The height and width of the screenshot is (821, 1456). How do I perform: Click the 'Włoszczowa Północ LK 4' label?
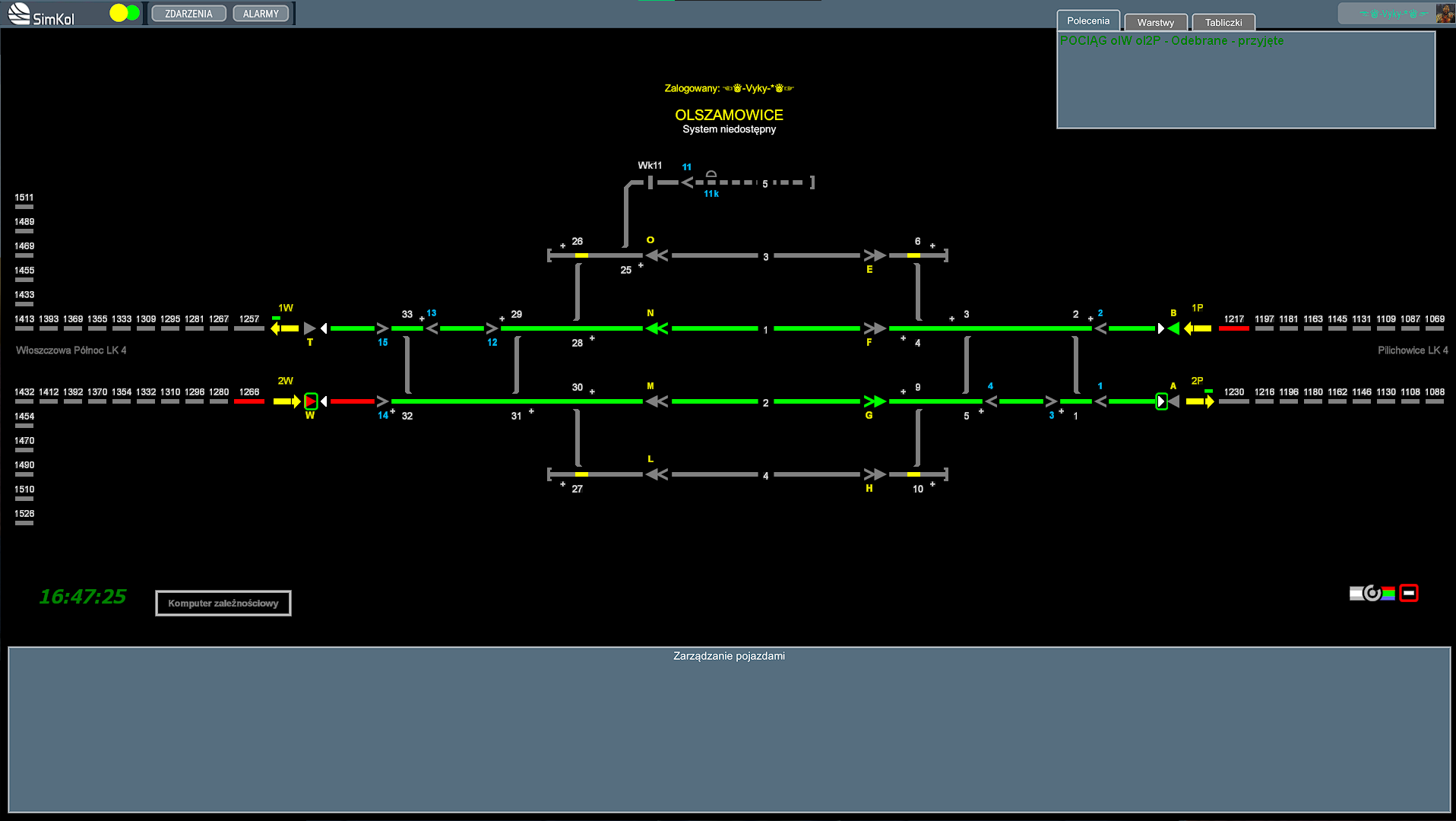click(71, 350)
